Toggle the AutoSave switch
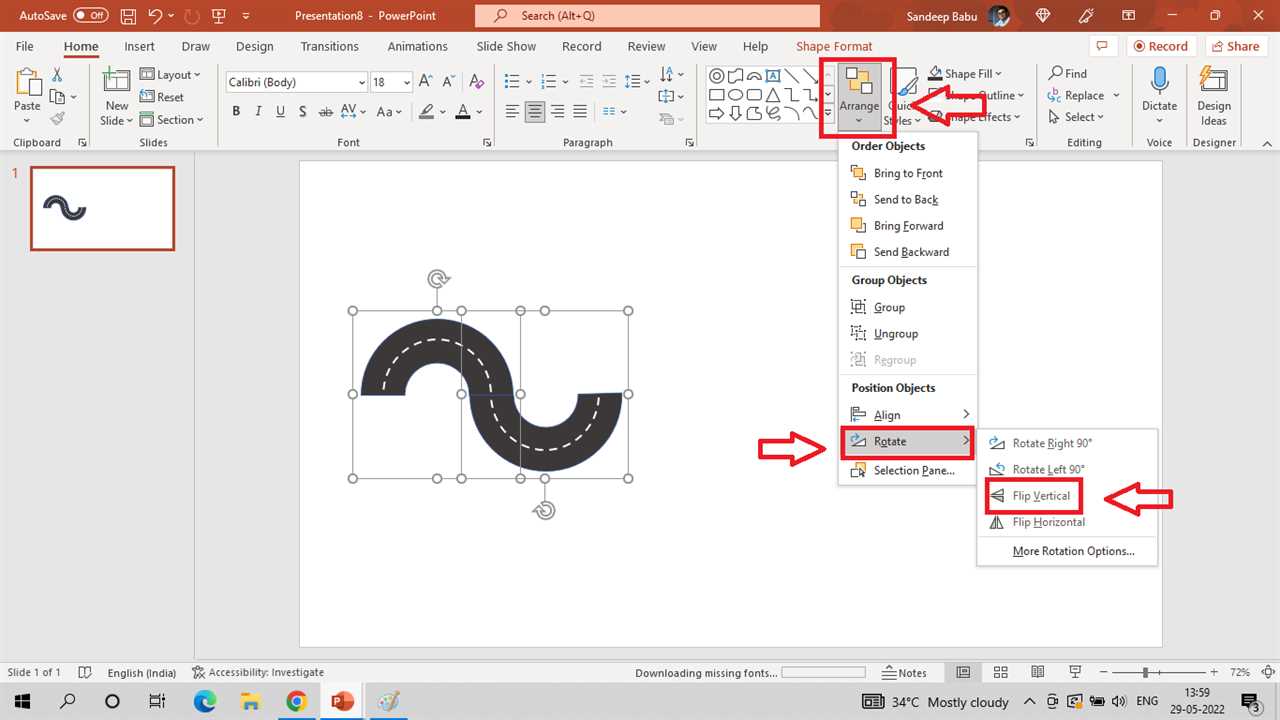This screenshot has height=720, width=1280. [x=91, y=16]
